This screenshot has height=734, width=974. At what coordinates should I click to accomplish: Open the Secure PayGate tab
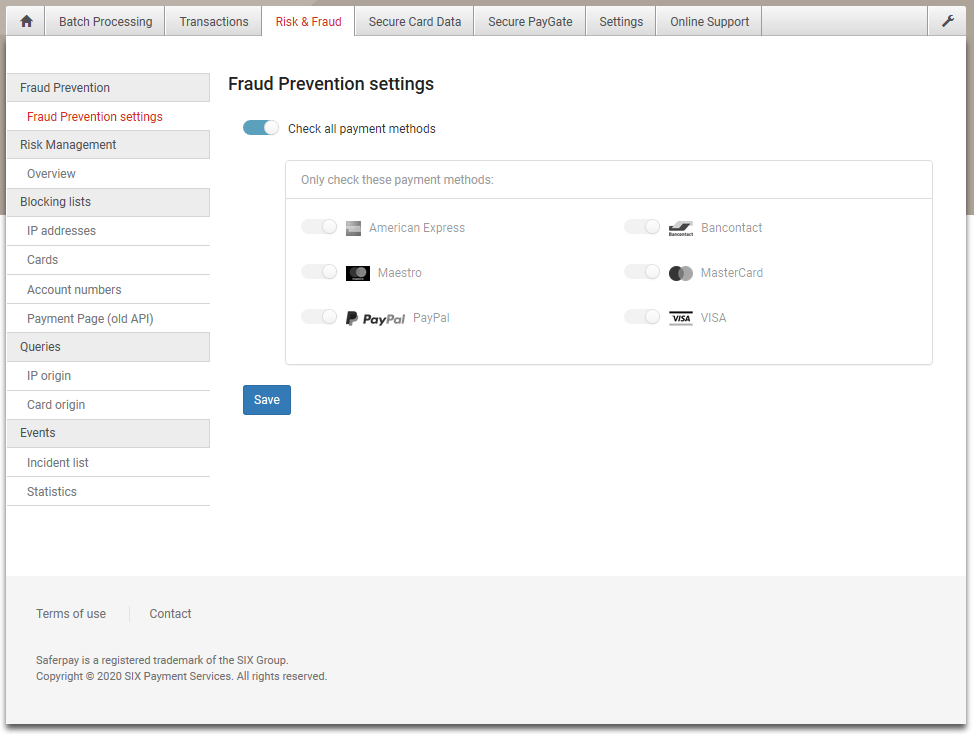tap(530, 21)
